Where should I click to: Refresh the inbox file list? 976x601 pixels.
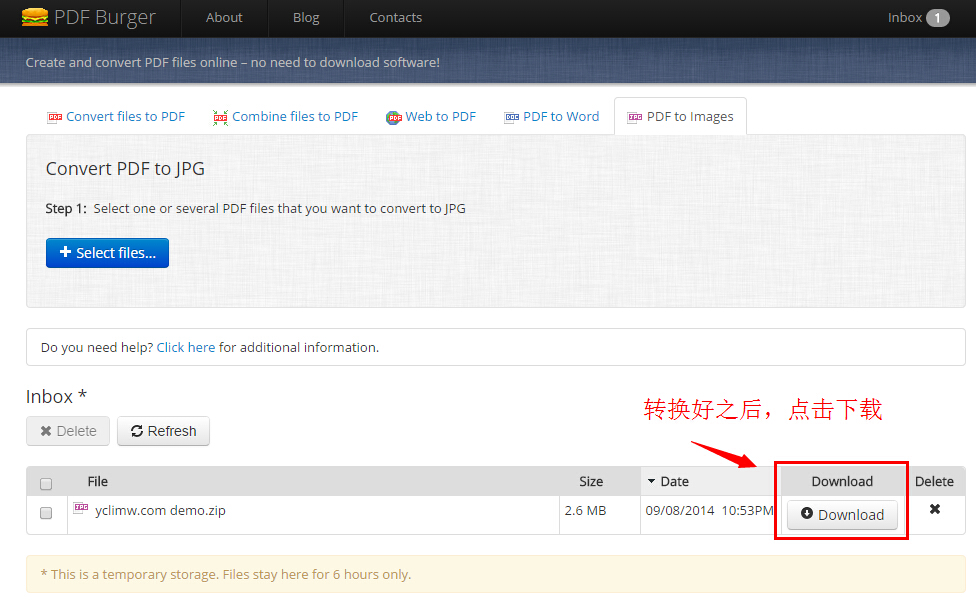coord(163,431)
